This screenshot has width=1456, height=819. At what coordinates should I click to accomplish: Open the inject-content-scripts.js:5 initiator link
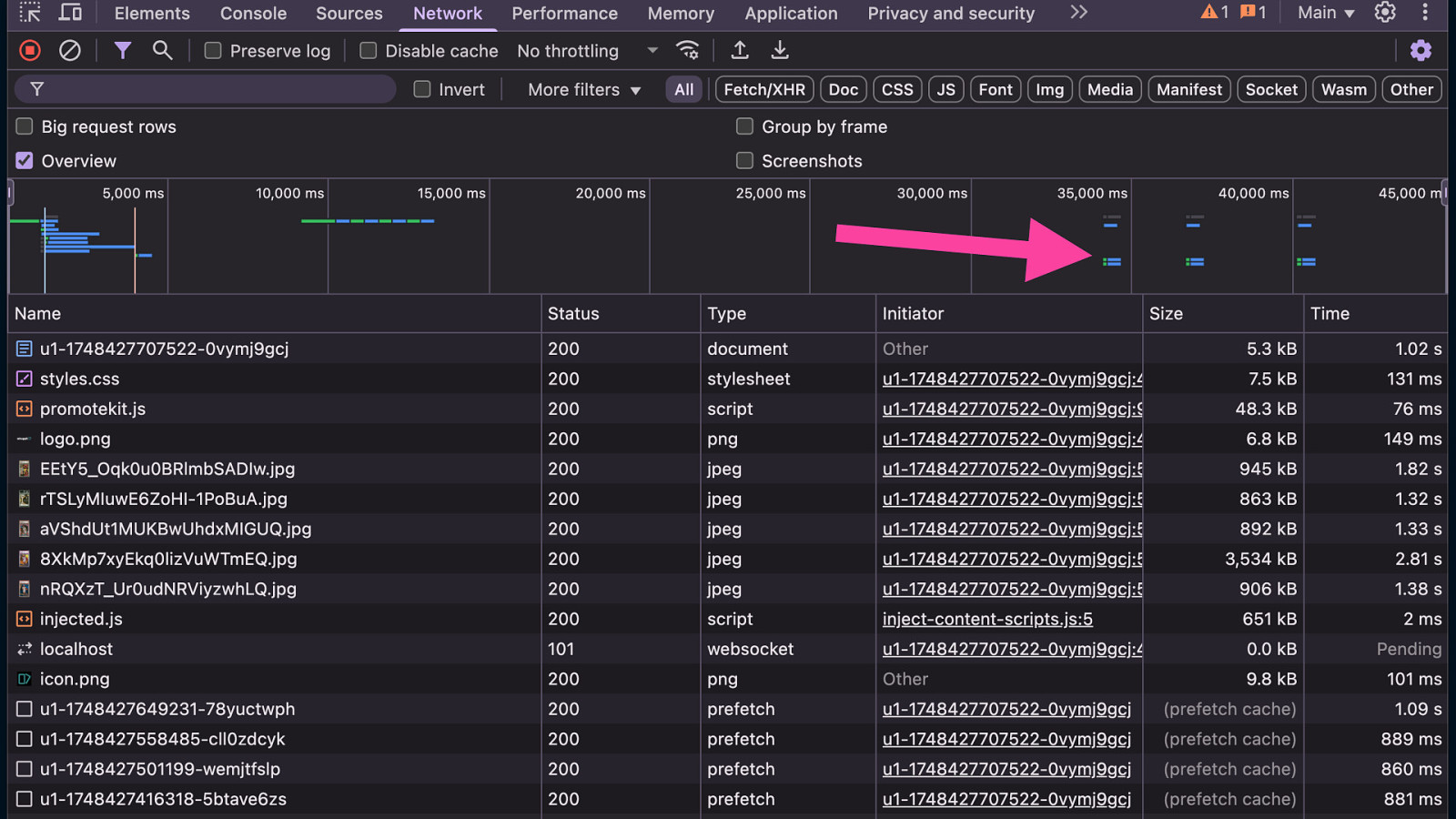[x=987, y=619]
